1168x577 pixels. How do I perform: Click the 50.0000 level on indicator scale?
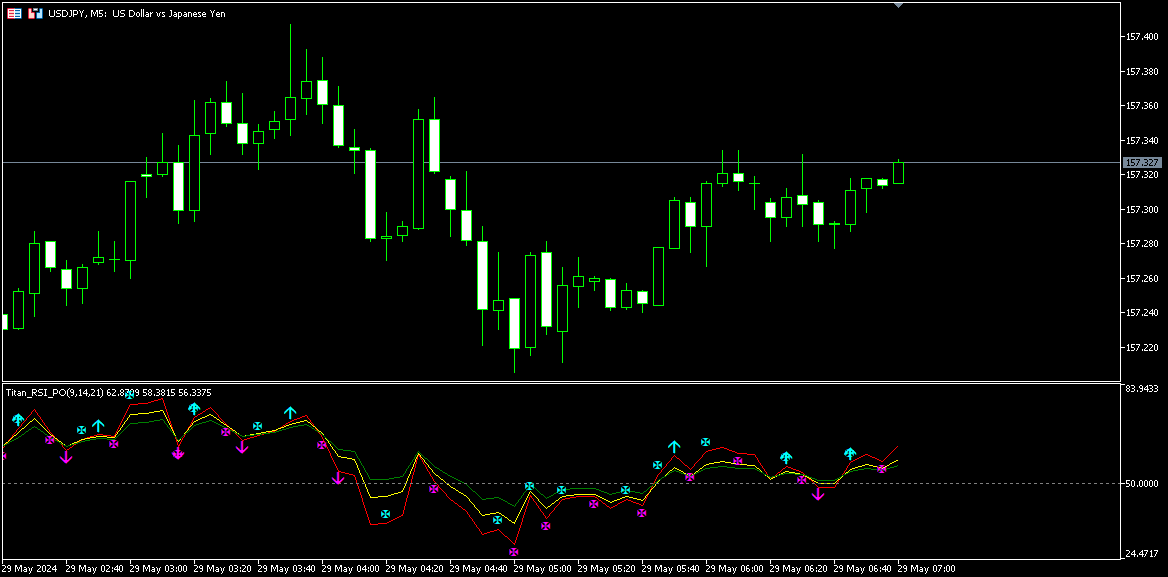click(x=1141, y=484)
